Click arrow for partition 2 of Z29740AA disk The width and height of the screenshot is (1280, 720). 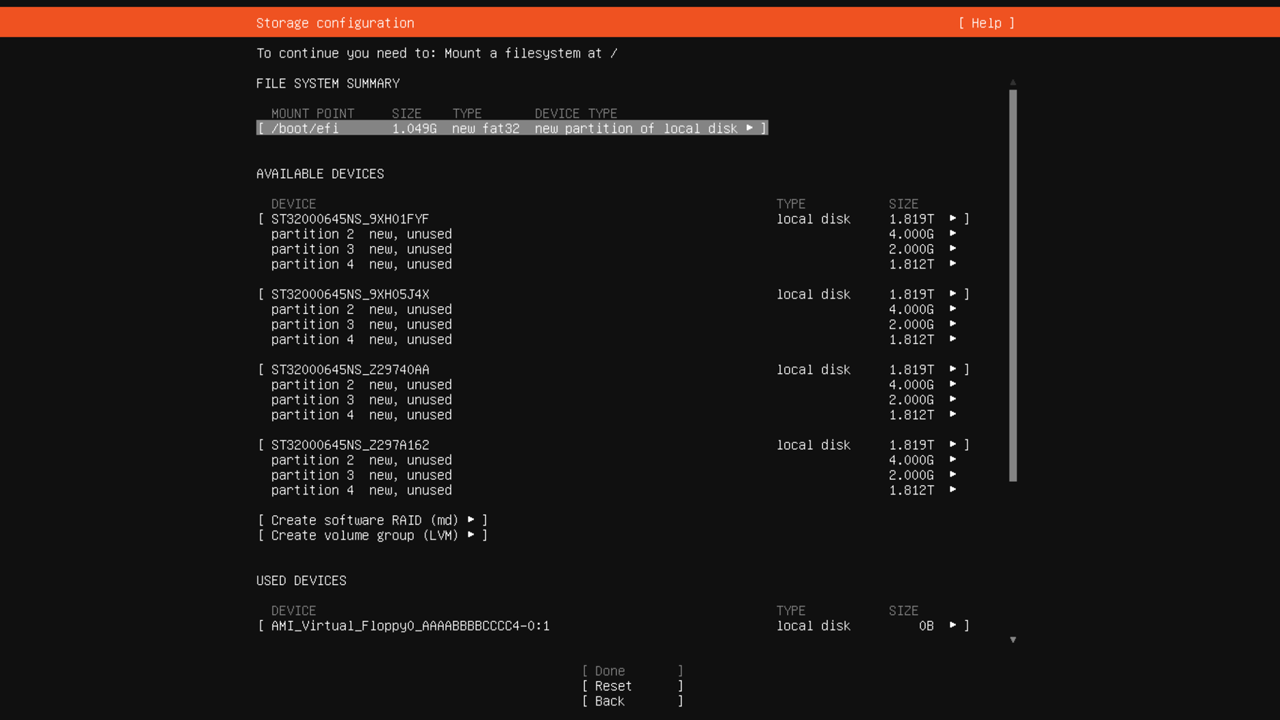(x=952, y=384)
